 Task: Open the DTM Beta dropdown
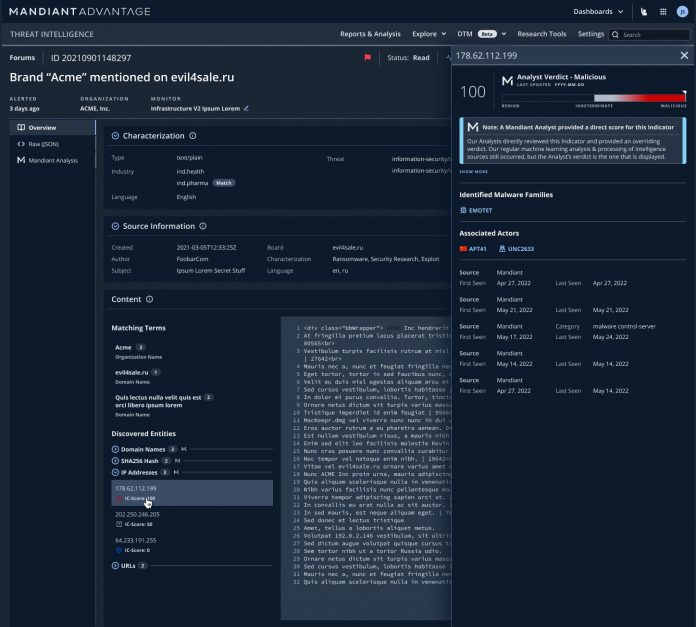pos(482,34)
